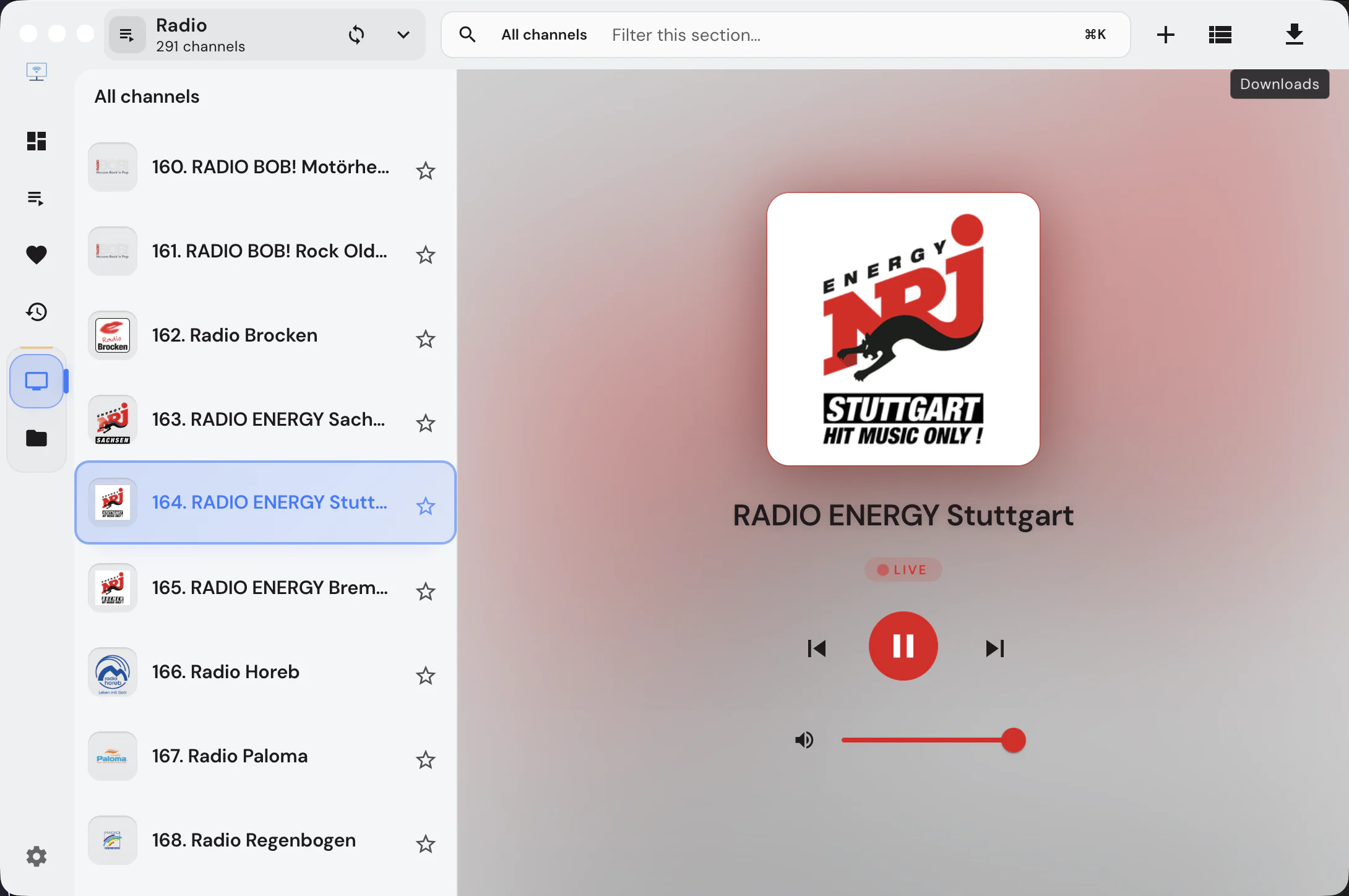Skip to previous channel
Image resolution: width=1349 pixels, height=896 pixels.
817,648
